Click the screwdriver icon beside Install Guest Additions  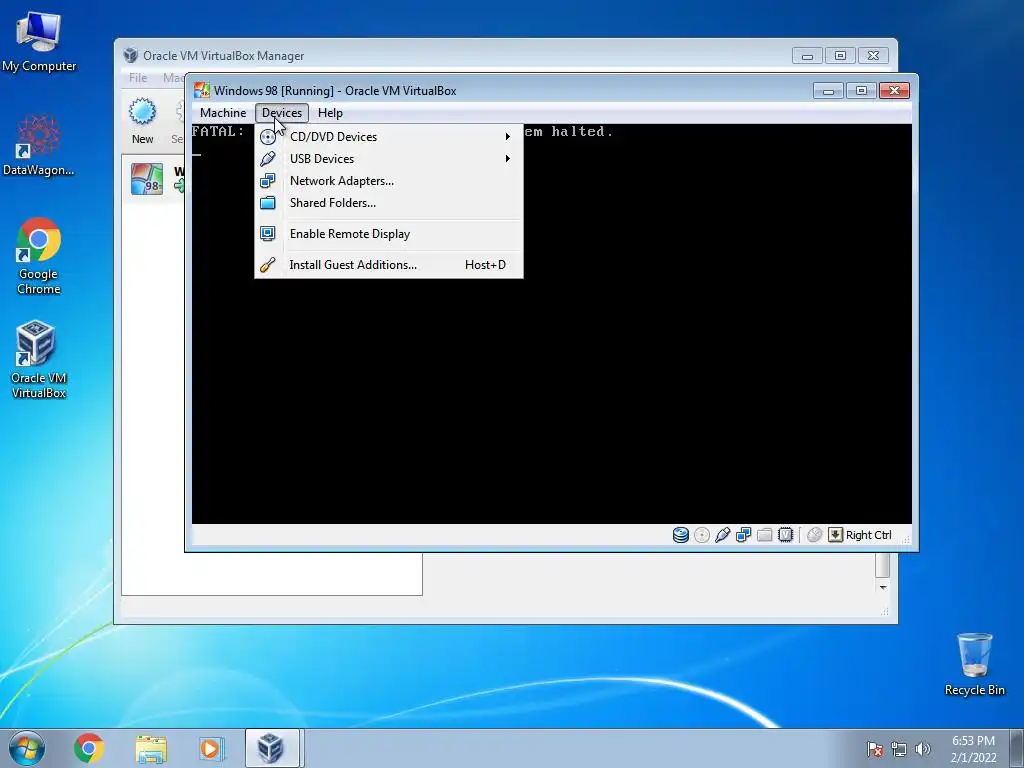coord(268,264)
